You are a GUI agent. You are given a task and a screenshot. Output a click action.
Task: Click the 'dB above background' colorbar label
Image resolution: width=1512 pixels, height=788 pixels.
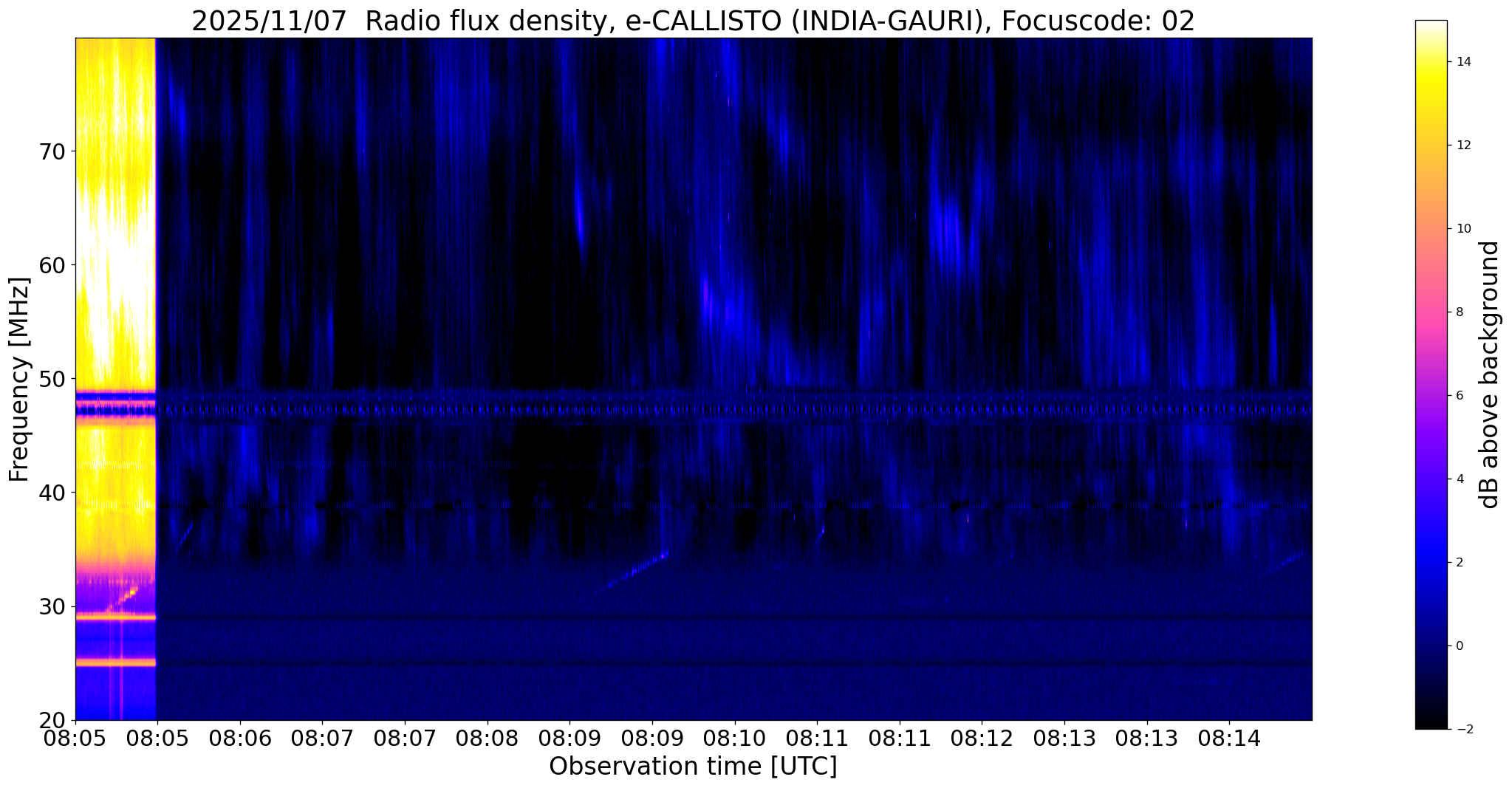click(1489, 374)
